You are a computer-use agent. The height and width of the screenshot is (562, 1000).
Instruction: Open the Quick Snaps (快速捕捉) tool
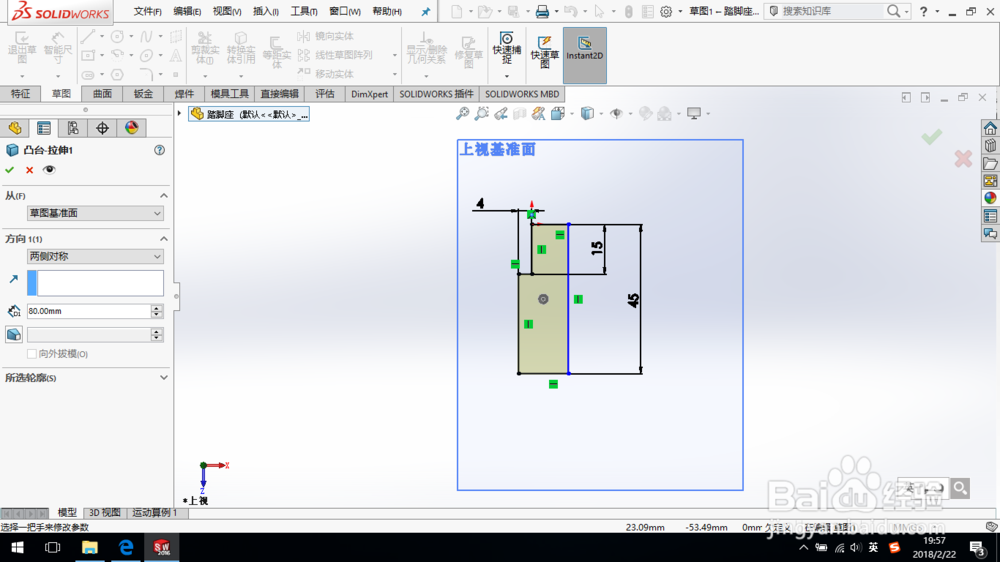[506, 48]
